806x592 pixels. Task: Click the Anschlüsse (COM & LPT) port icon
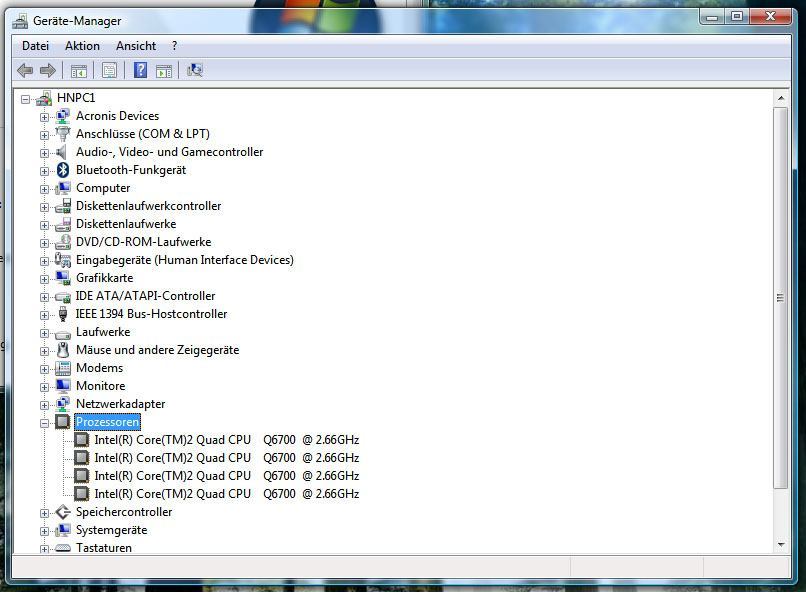tap(63, 134)
